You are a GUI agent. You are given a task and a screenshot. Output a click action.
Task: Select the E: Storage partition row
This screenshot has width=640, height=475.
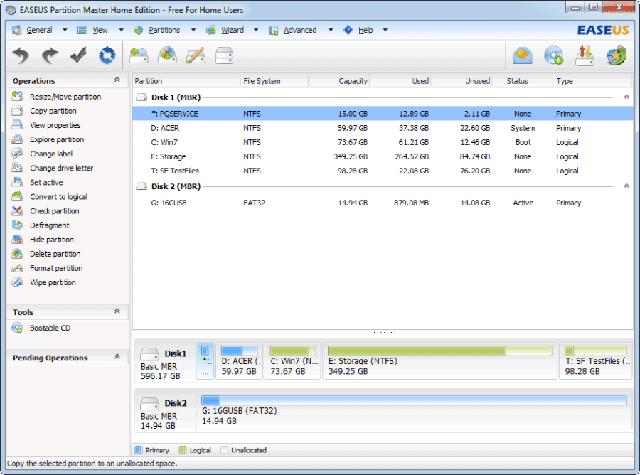click(383, 156)
